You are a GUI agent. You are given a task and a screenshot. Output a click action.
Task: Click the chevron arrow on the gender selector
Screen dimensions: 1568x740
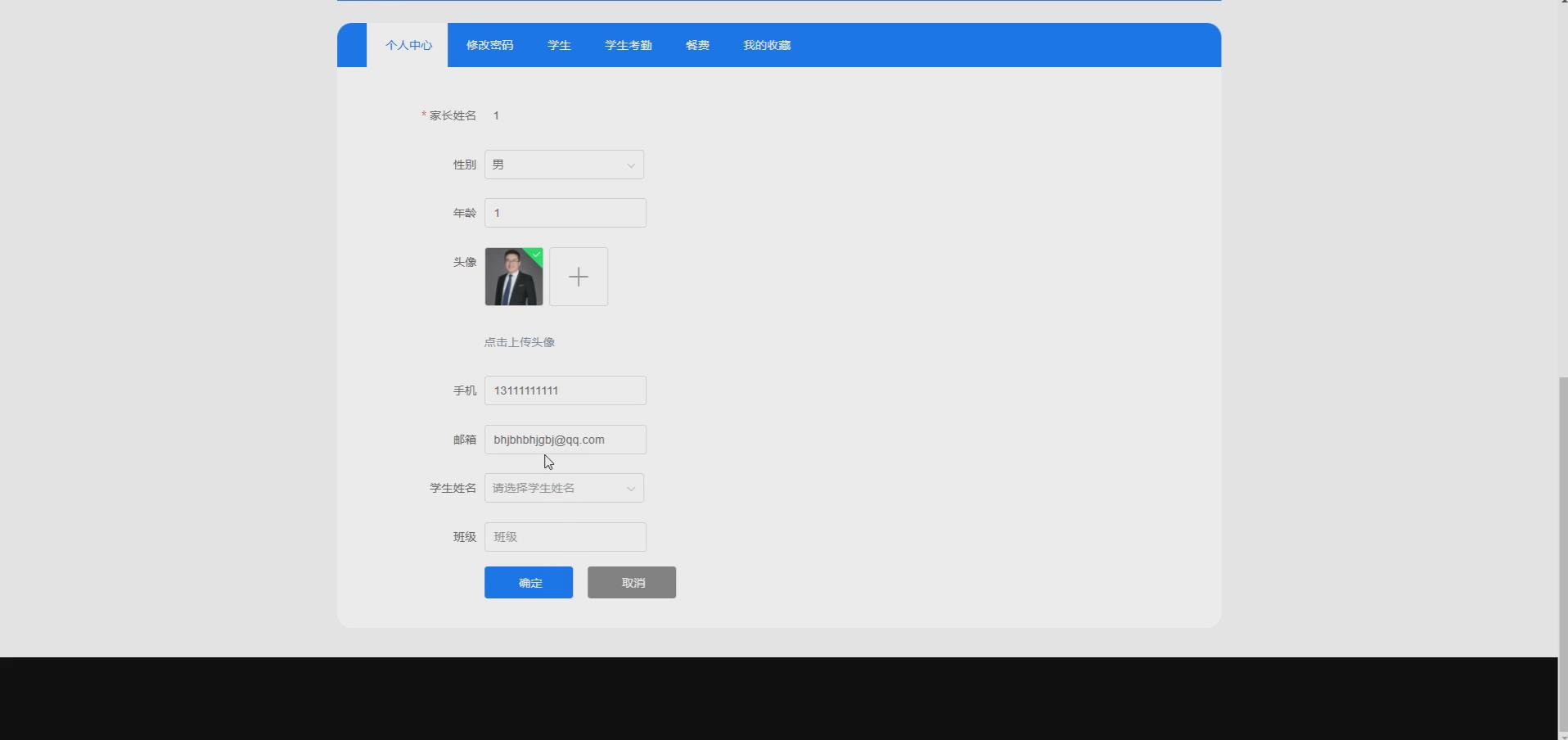[630, 165]
